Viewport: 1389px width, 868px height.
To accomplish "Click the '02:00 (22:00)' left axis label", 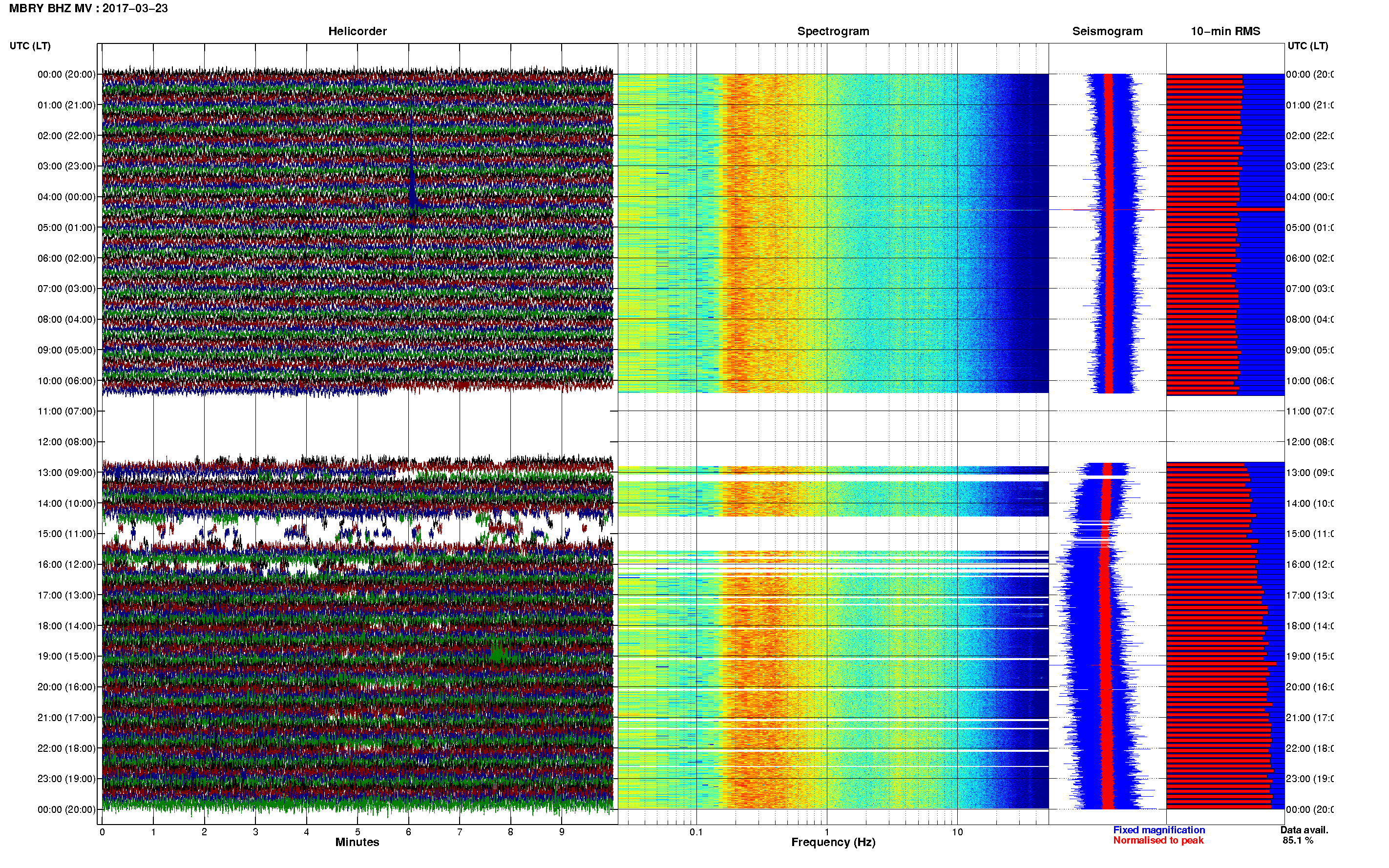I will point(66,136).
